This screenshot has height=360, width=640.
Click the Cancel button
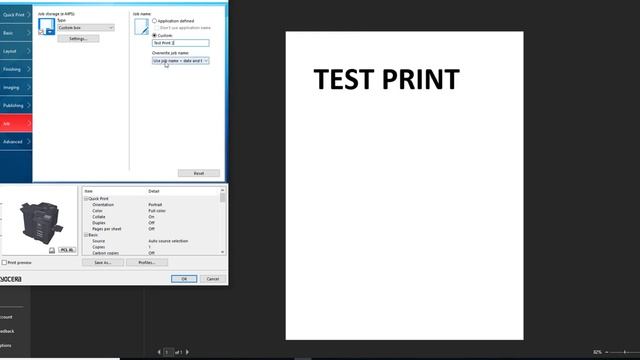213,279
